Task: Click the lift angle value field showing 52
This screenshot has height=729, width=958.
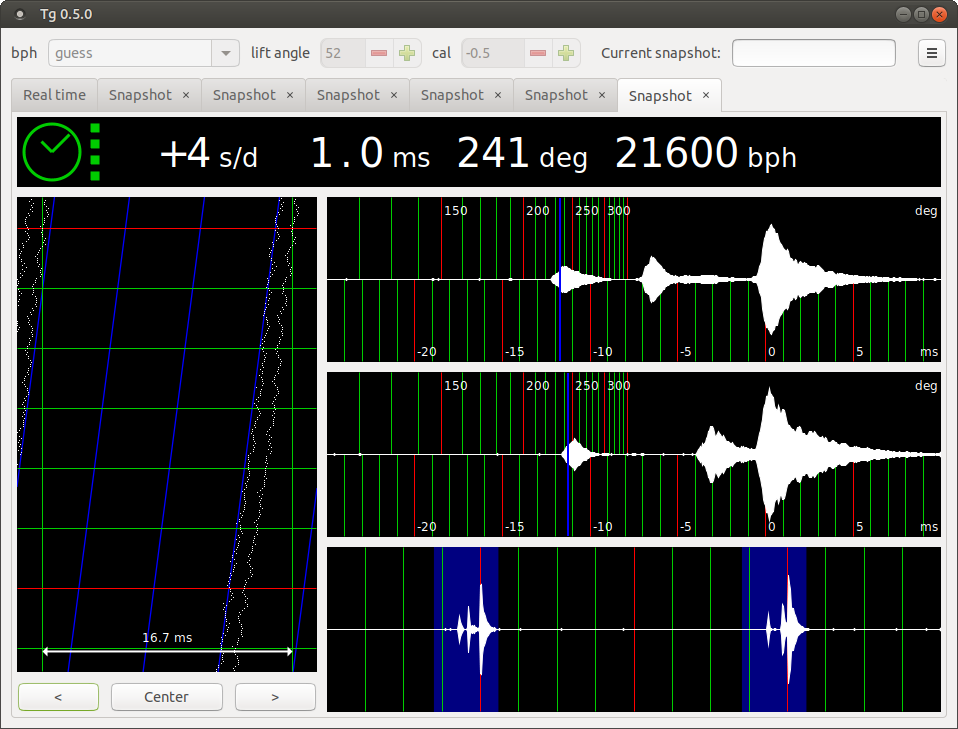Action: coord(343,53)
